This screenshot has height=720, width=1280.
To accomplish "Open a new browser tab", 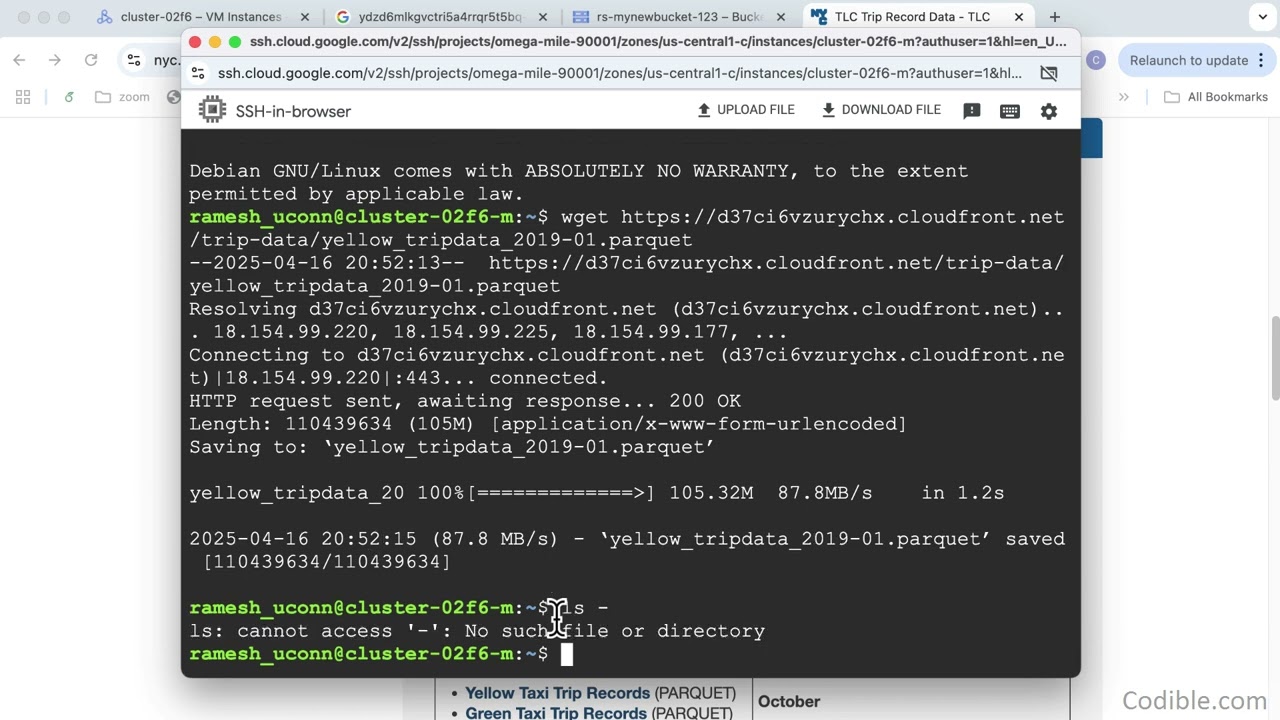I will coord(1054,17).
